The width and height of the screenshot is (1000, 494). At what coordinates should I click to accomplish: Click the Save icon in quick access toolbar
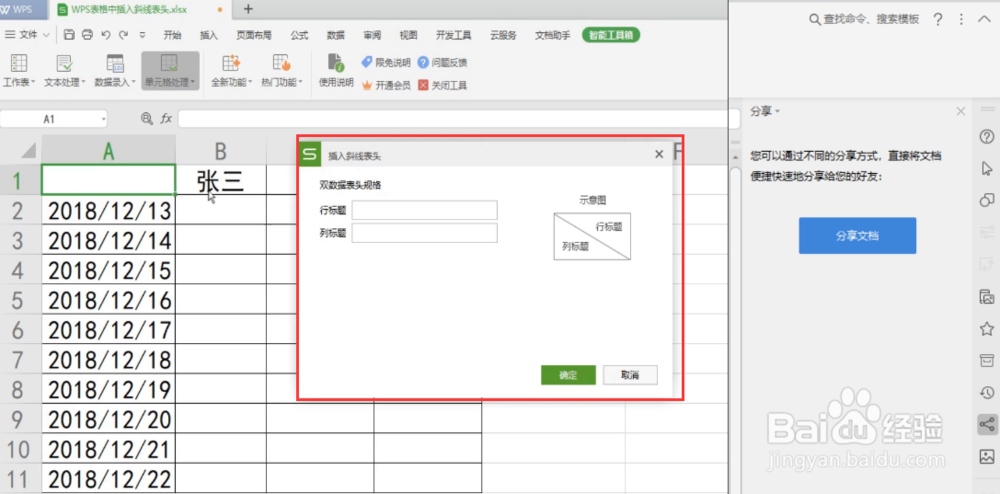[x=70, y=35]
